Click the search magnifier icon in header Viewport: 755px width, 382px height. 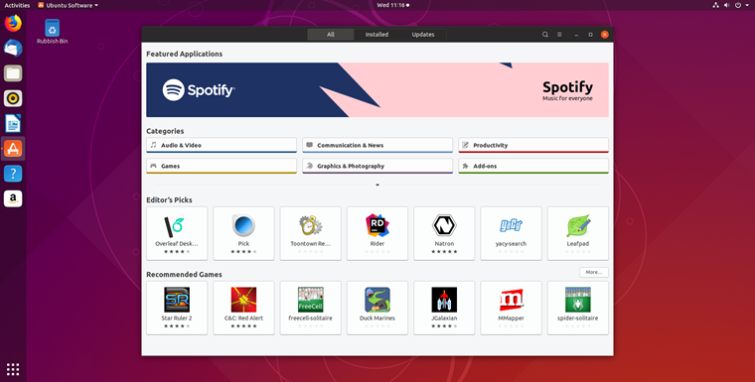coord(545,35)
